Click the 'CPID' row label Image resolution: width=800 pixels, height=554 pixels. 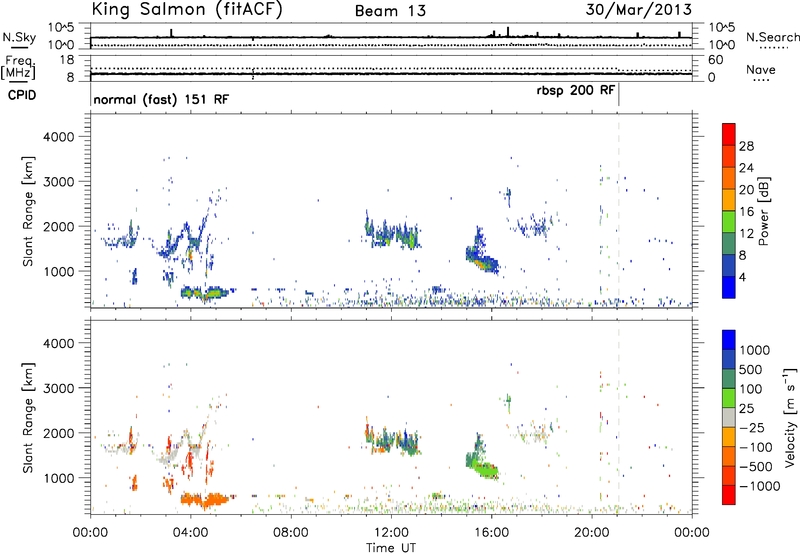point(22,95)
